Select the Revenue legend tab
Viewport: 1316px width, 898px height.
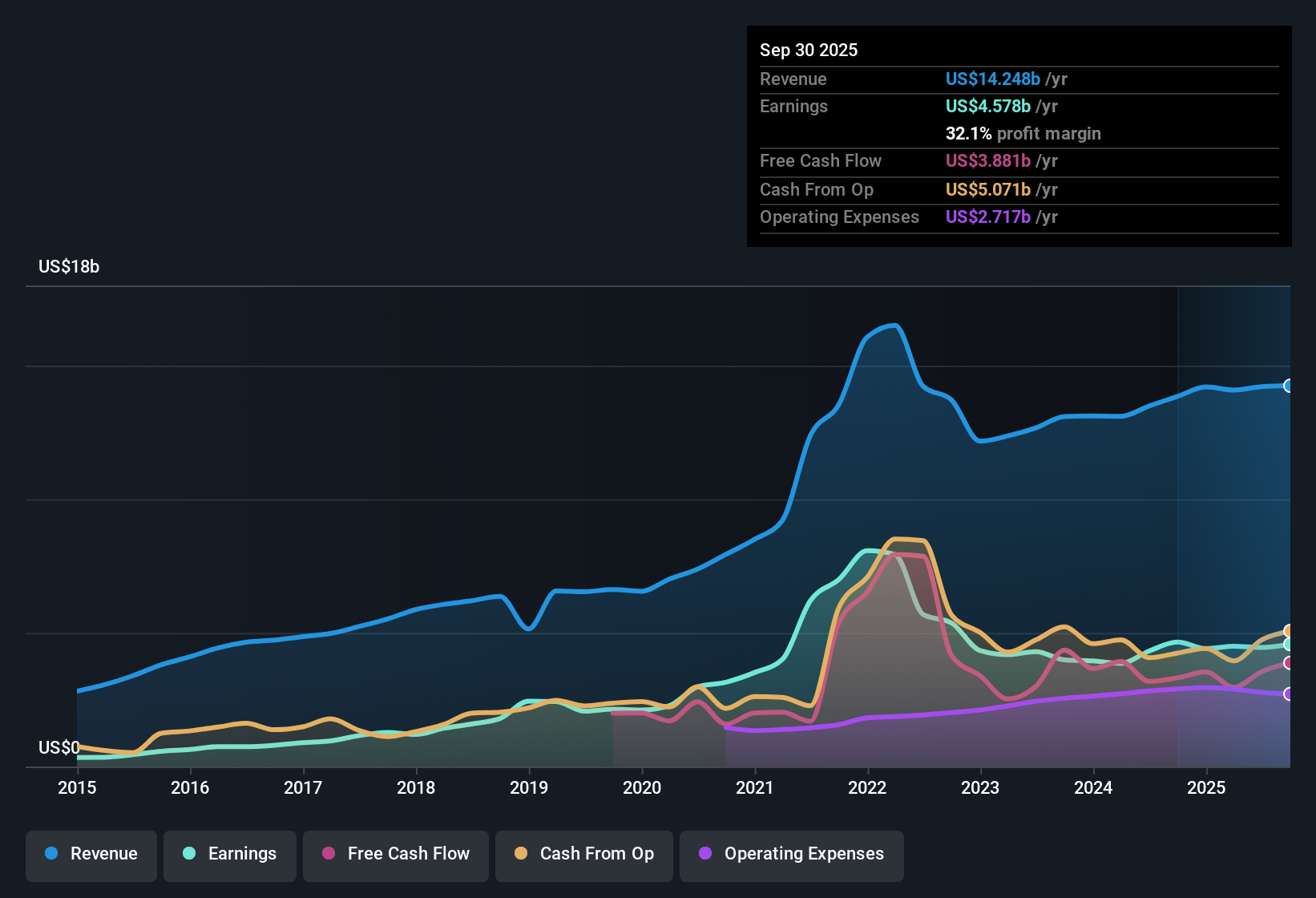[91, 854]
